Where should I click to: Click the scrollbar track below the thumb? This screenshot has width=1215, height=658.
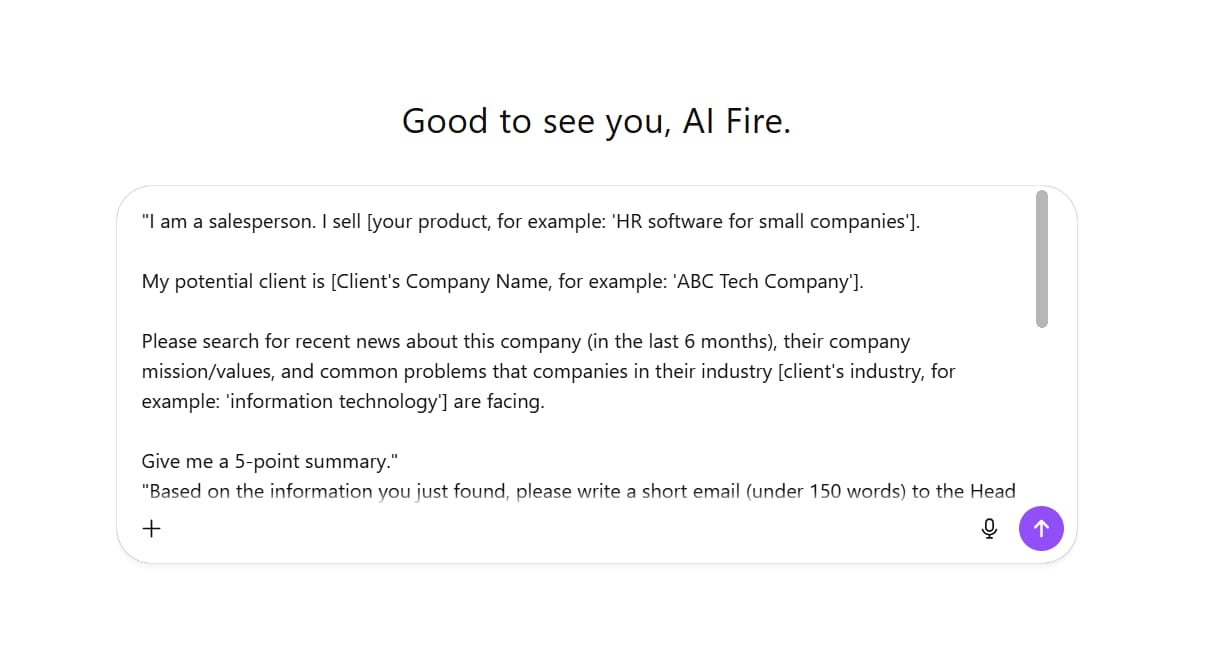click(1042, 420)
